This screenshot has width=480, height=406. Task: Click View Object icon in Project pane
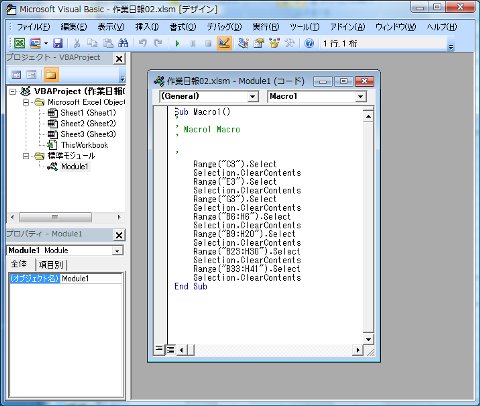(32, 75)
